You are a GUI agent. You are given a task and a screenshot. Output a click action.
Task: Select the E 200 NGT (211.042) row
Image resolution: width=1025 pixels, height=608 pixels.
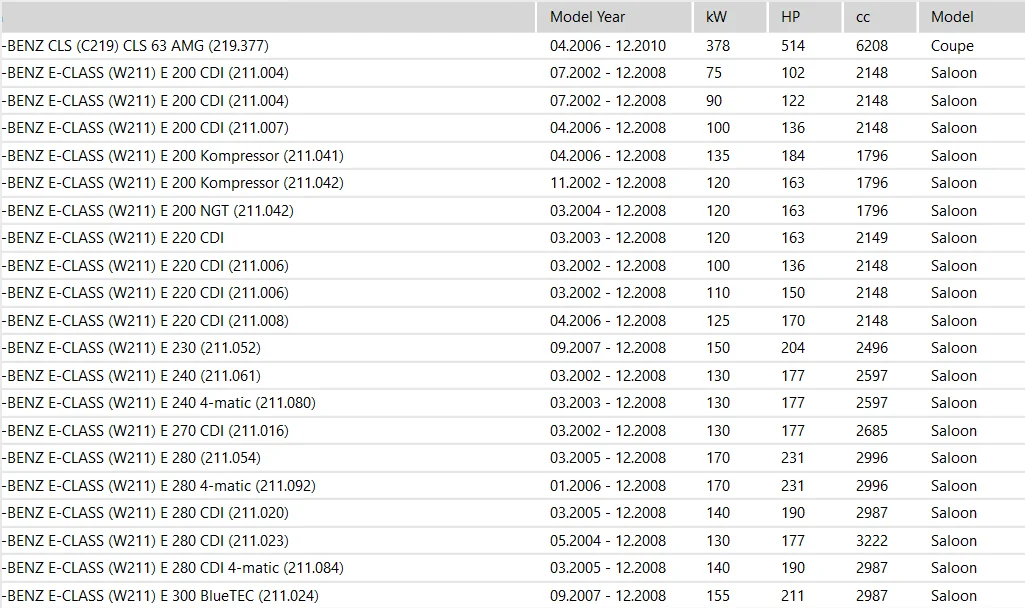click(512, 211)
